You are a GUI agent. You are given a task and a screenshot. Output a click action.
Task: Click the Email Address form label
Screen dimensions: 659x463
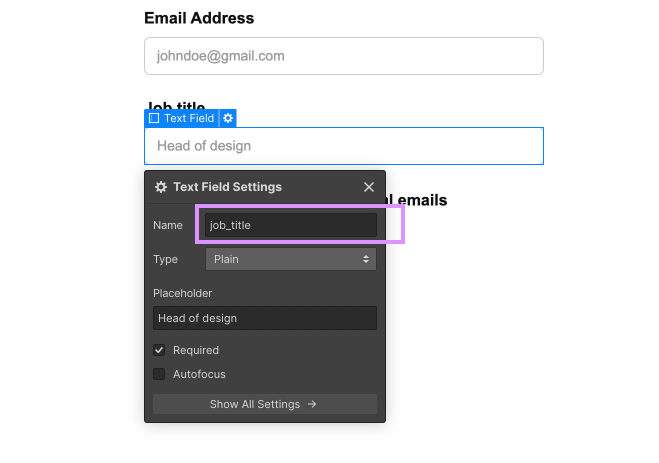point(199,18)
